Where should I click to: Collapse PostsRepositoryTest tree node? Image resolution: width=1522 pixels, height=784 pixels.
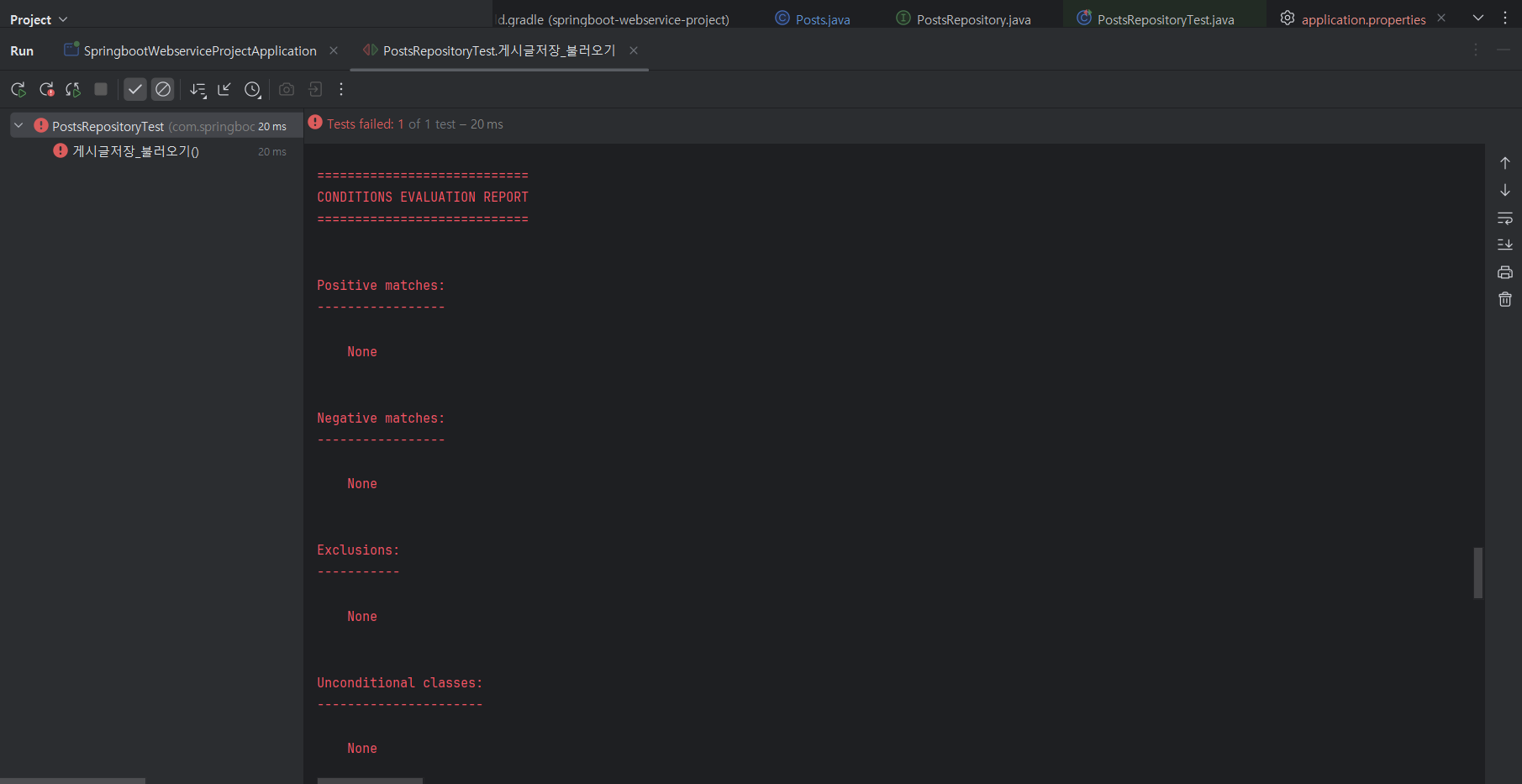(x=18, y=125)
